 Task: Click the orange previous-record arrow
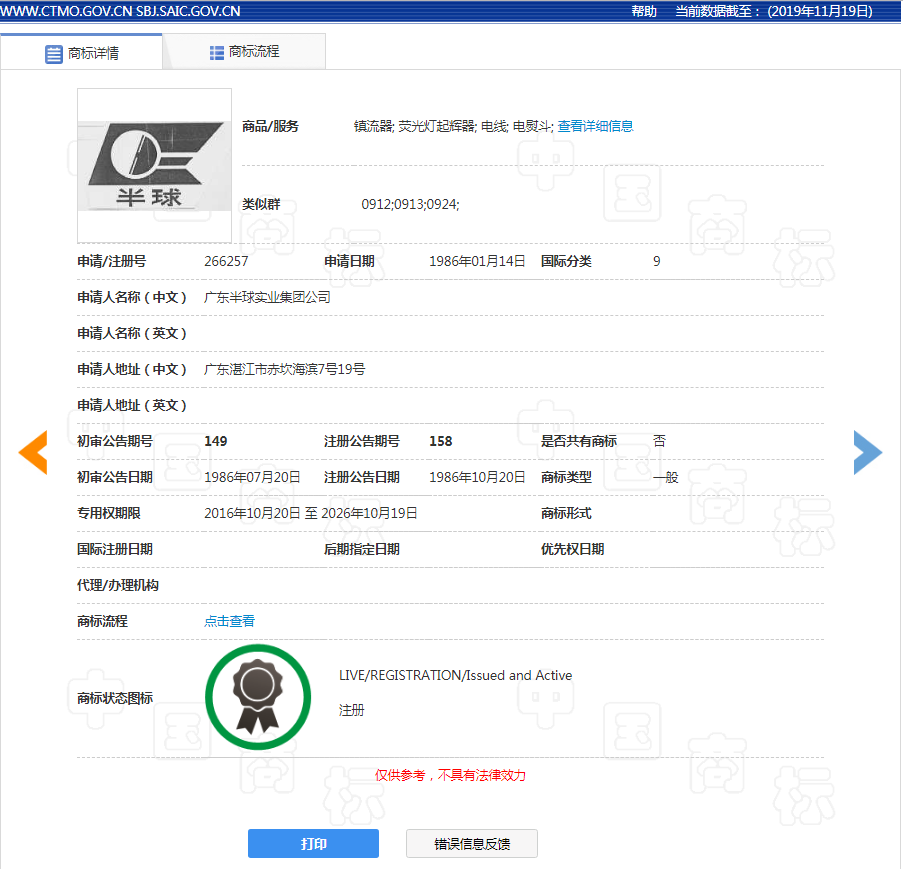tap(33, 452)
